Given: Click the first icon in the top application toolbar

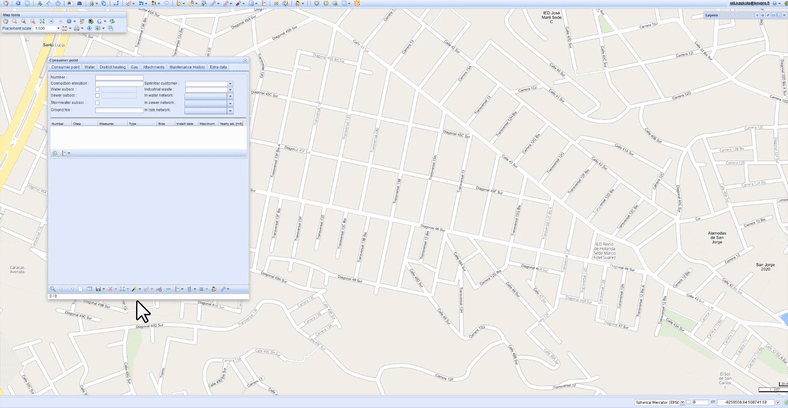Looking at the screenshot, I should click(4, 3).
